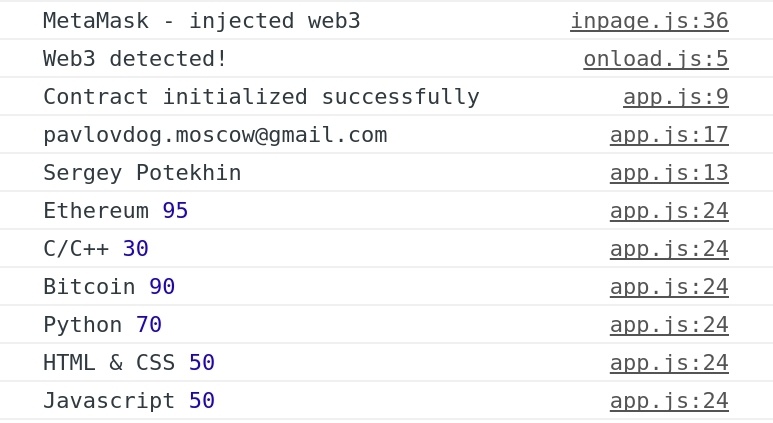
Task: Click the "Python 70" log message
Action: [102, 325]
